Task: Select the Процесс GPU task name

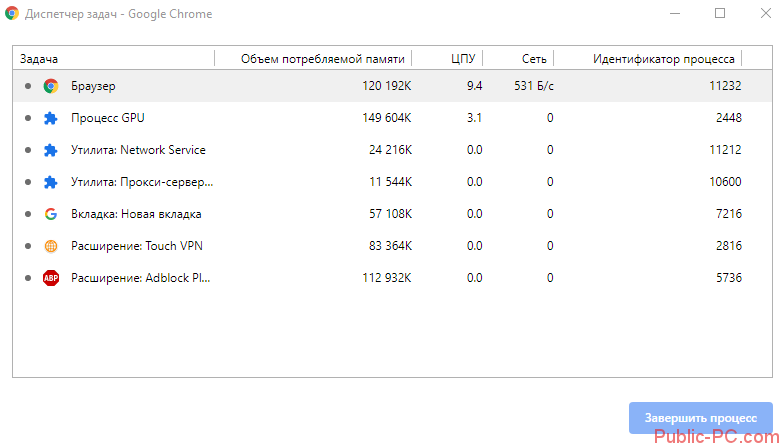Action: coord(108,118)
